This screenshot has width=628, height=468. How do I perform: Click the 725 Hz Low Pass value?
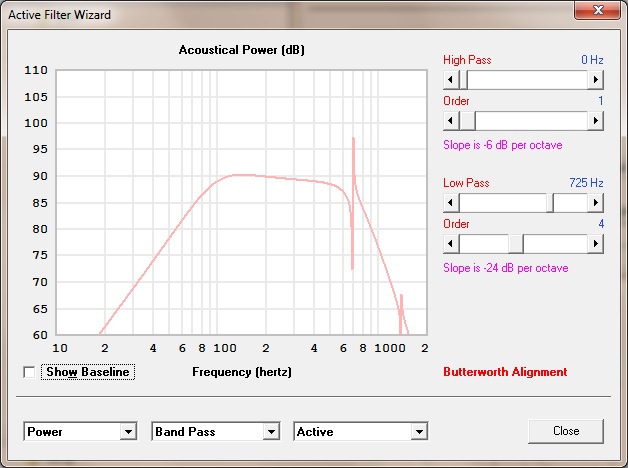coord(586,183)
